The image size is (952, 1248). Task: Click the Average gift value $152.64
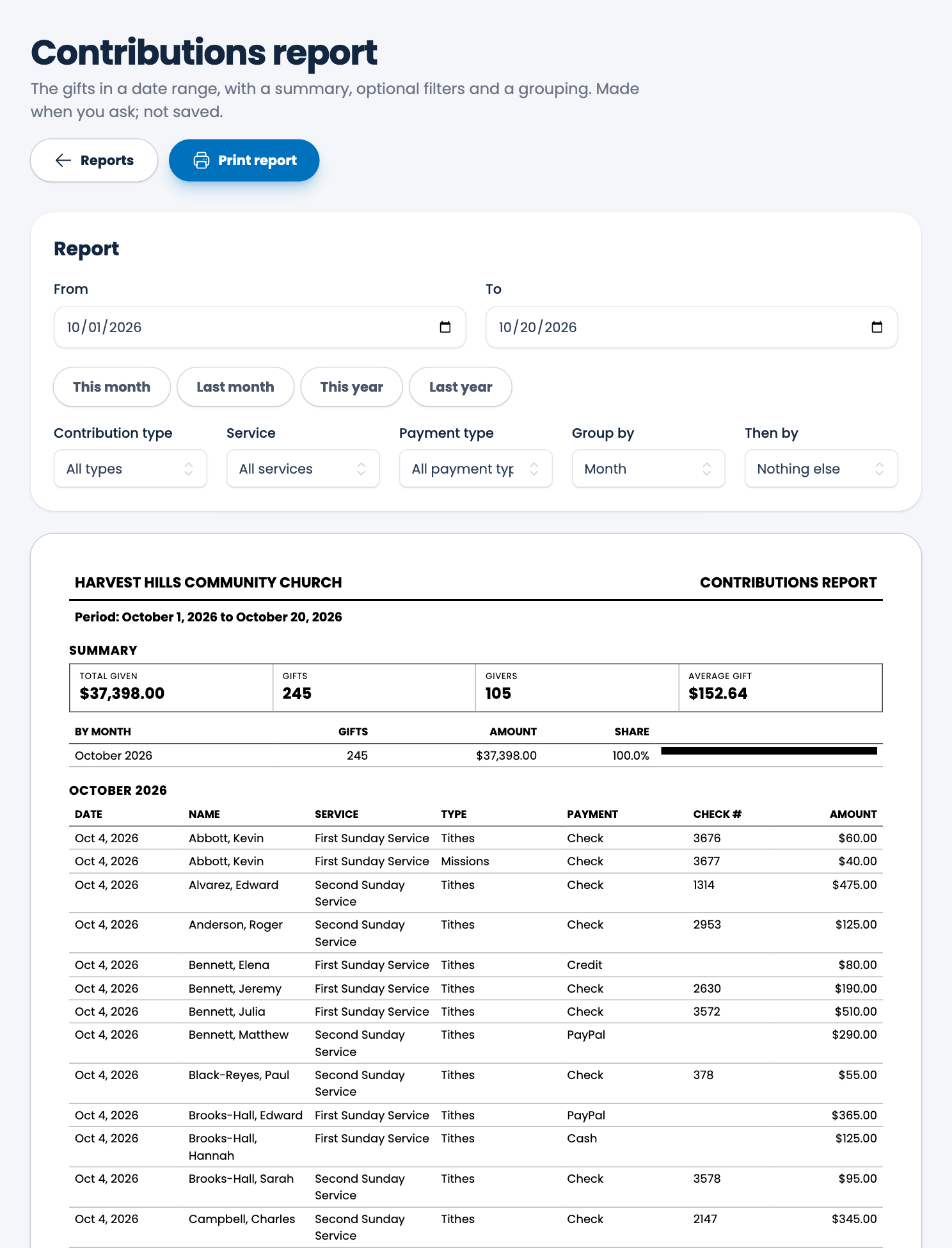click(718, 693)
